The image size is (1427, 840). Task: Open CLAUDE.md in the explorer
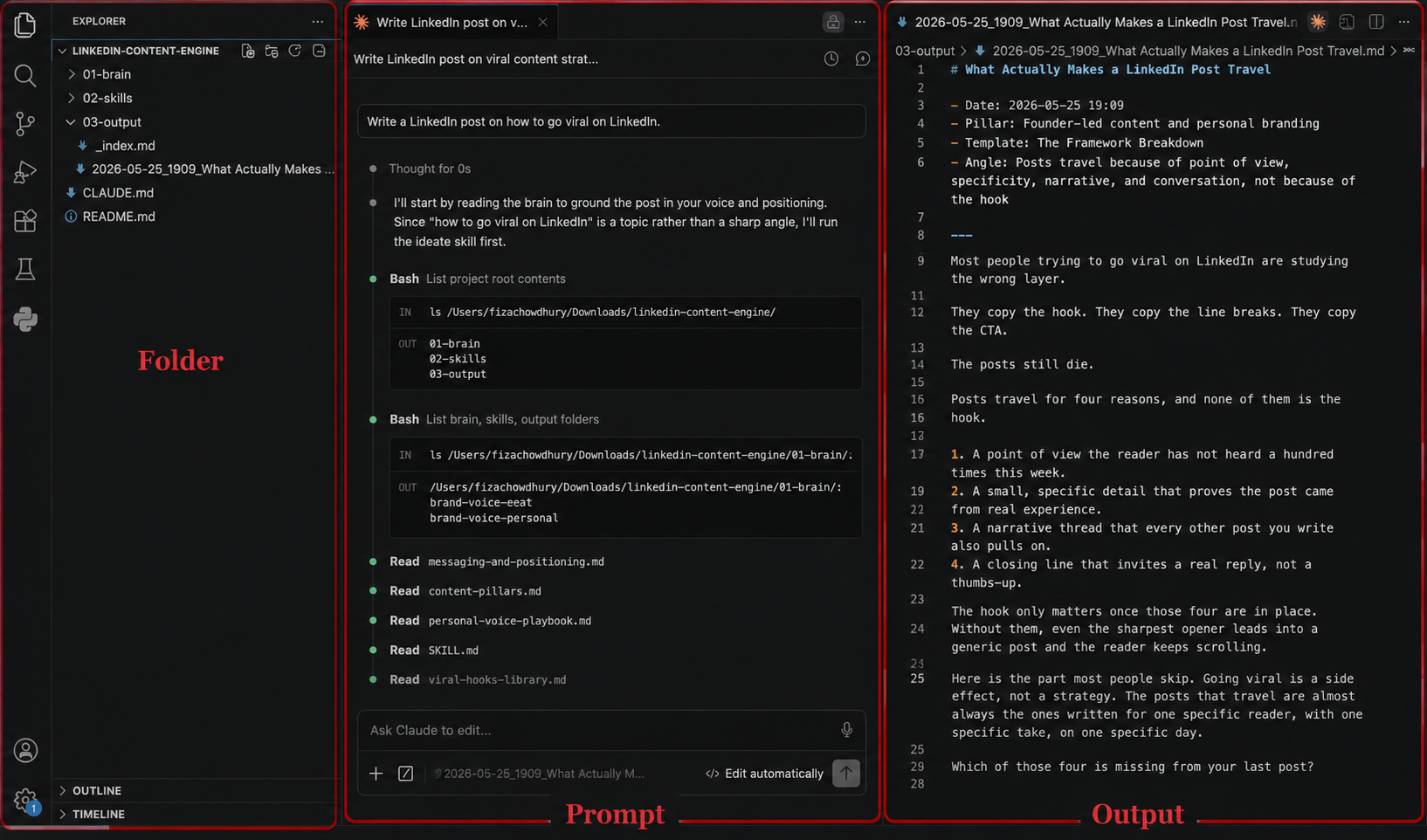(118, 193)
